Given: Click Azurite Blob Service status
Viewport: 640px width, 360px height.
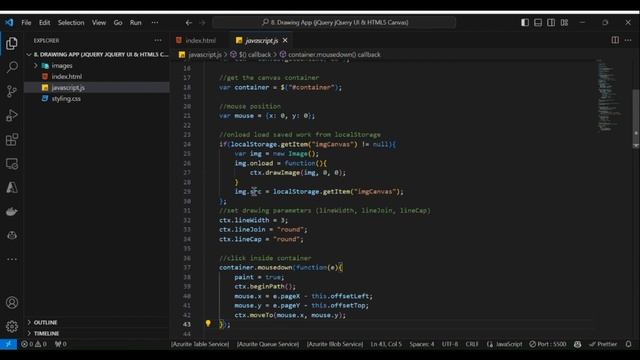Looking at the screenshot, I should (x=335, y=344).
